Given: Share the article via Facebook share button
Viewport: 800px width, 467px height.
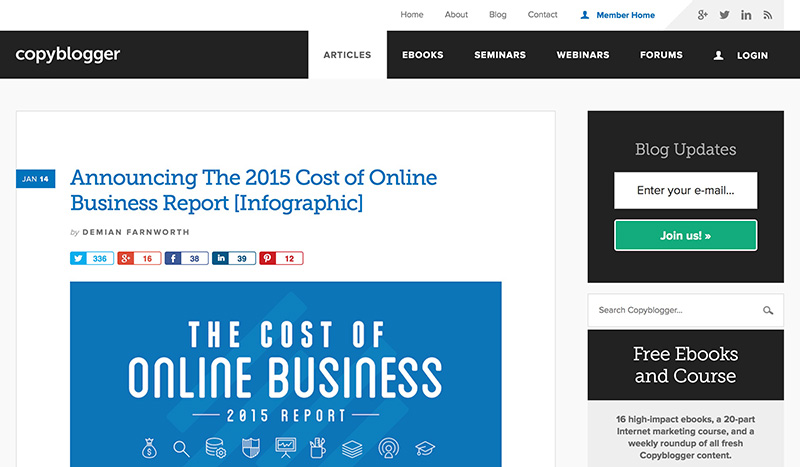Looking at the screenshot, I should 173,258.
